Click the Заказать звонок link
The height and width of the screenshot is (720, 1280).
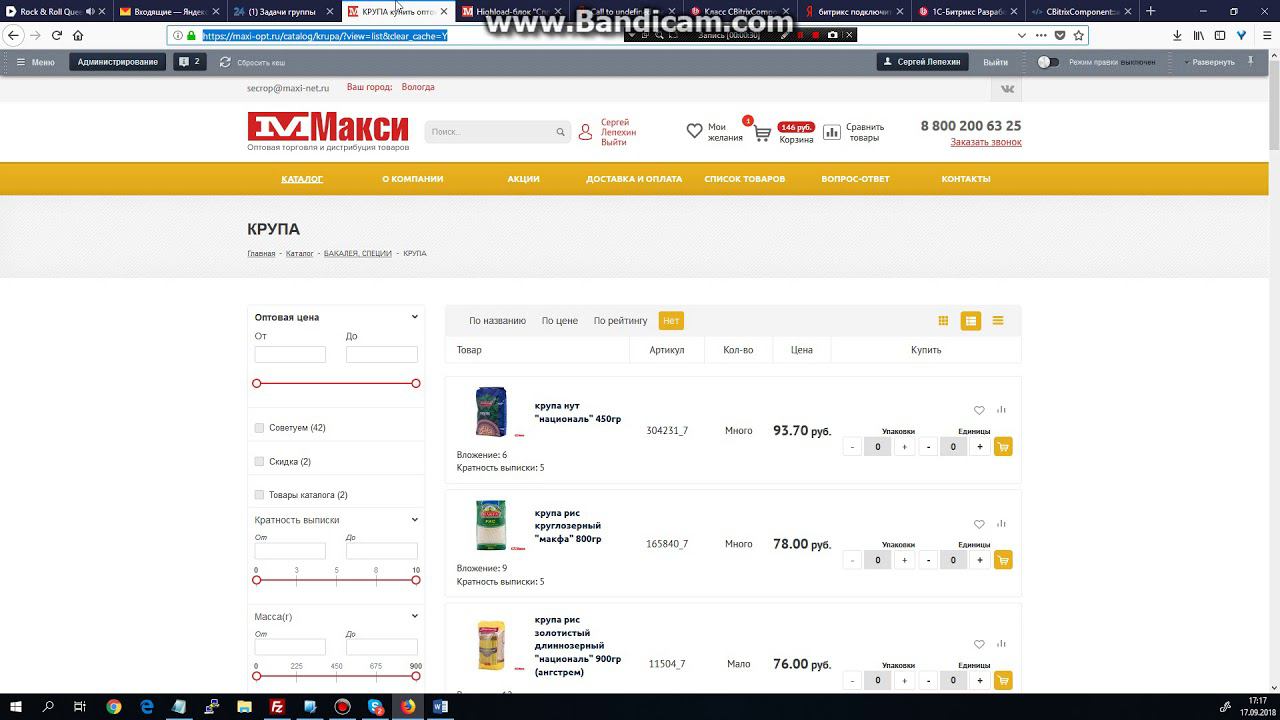pos(986,142)
